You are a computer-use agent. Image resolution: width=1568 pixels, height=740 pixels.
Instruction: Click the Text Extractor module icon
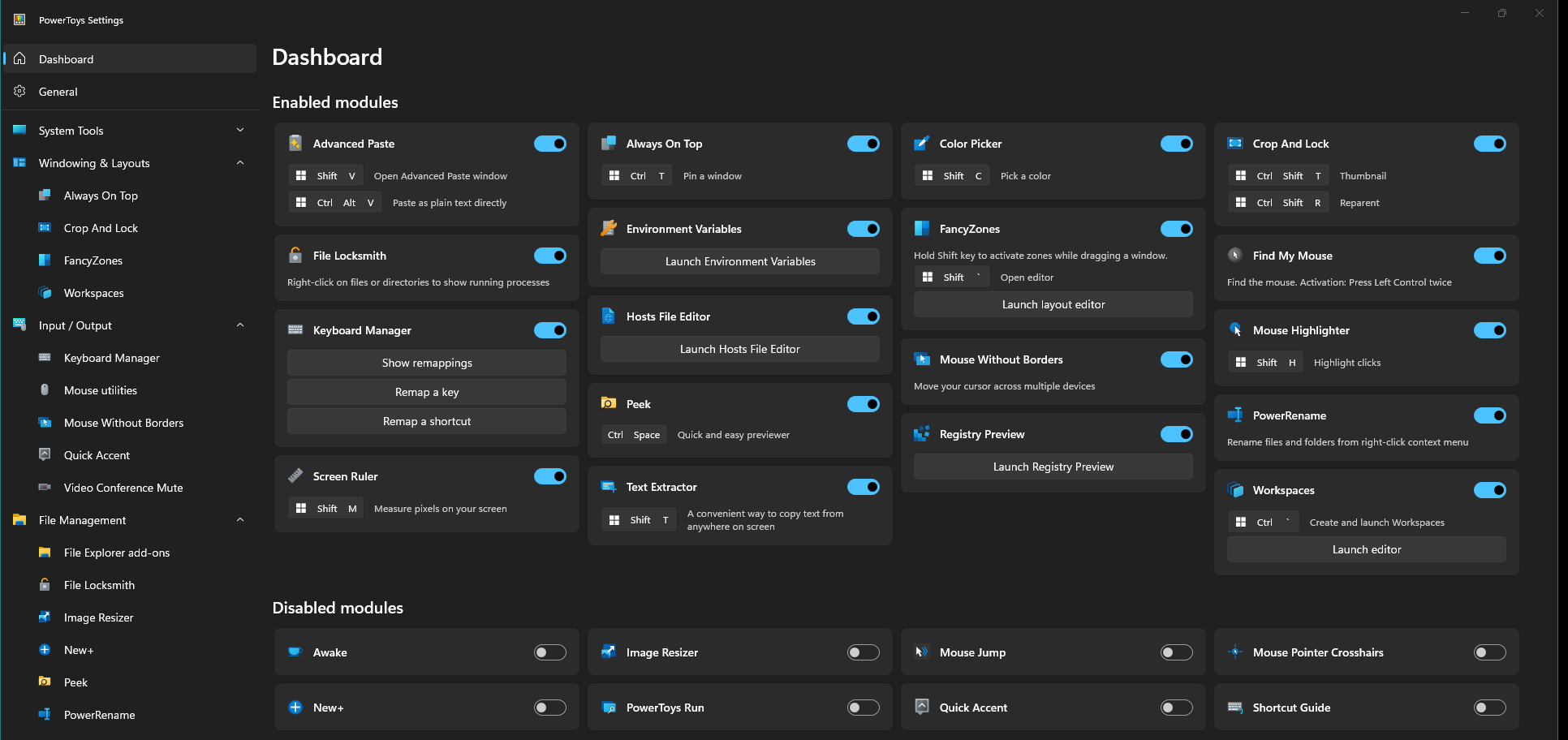coord(608,487)
